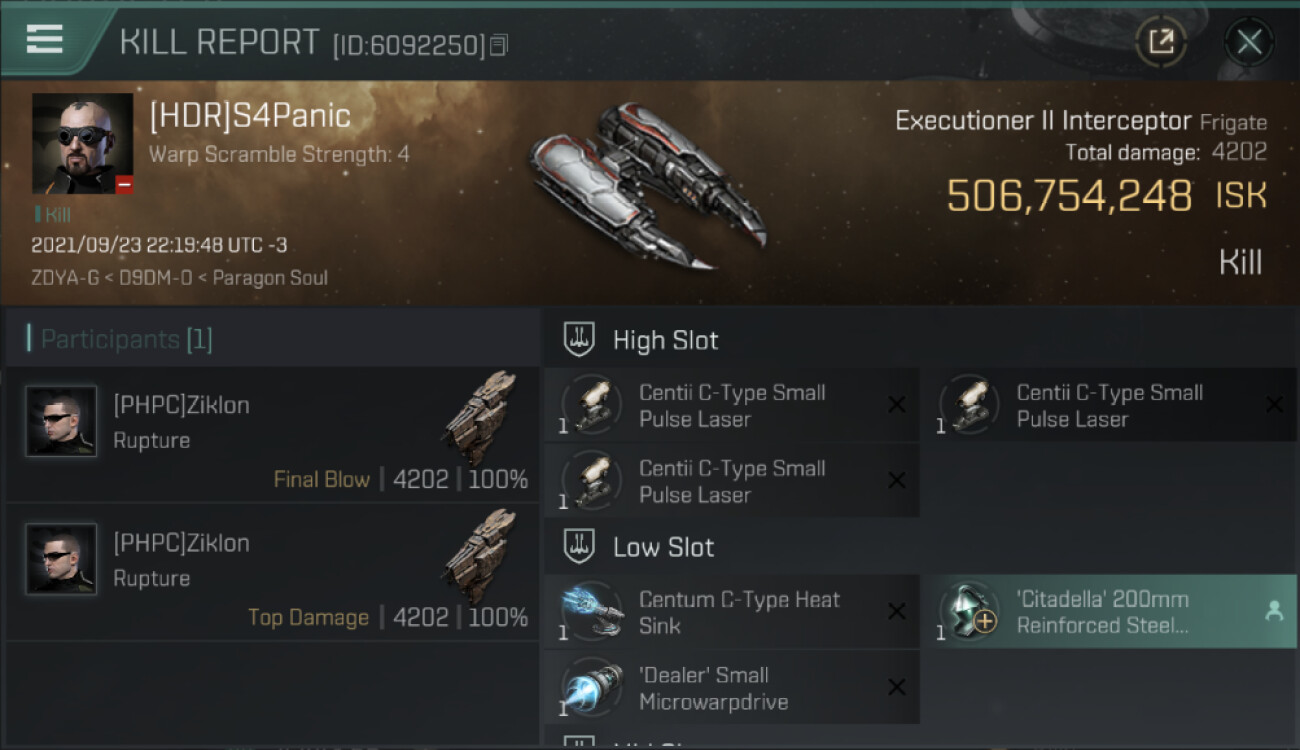Click the X beside 'Dealer' Small Microwarpdrive

pyautogui.click(x=897, y=687)
